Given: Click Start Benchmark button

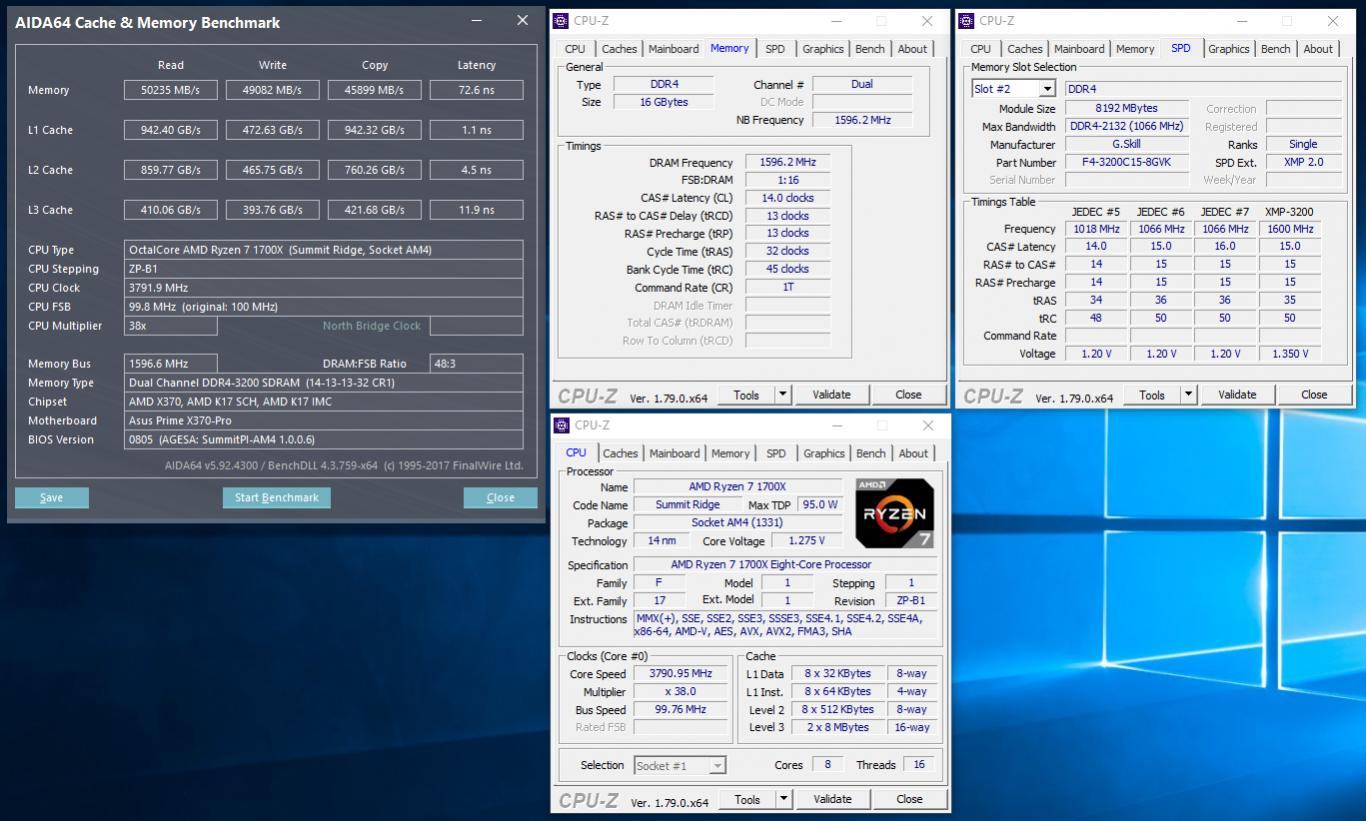Looking at the screenshot, I should 276,498.
